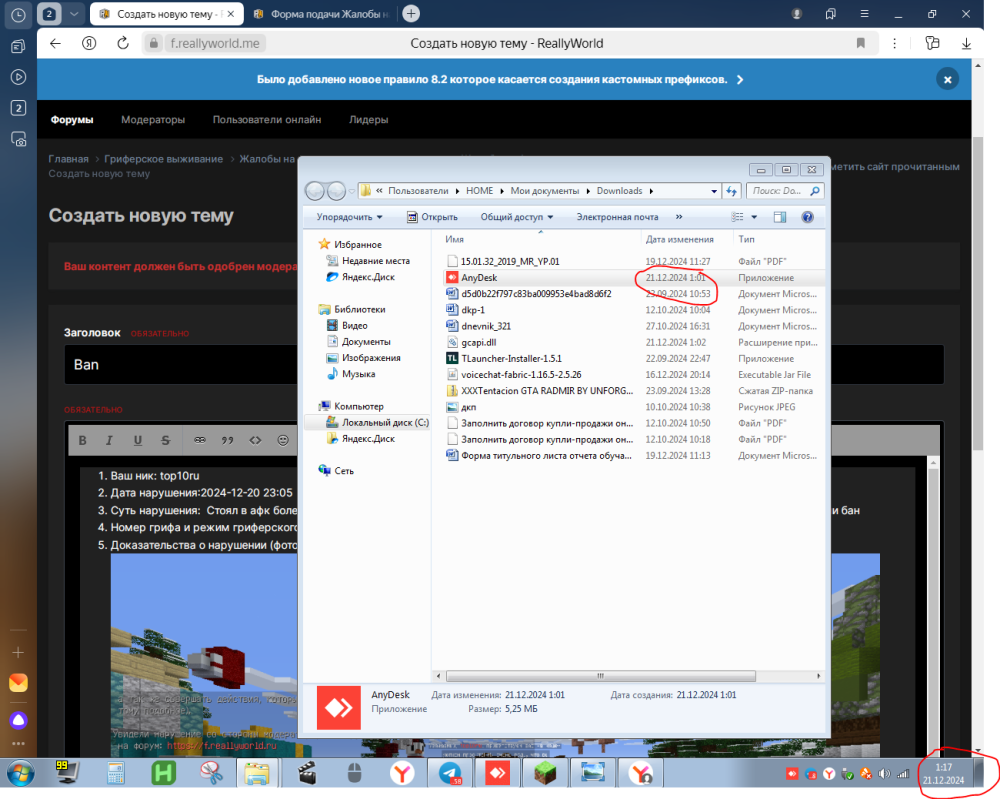Refresh the Explorer folder path
Viewport: 1000px width, 799px height.
[732, 191]
